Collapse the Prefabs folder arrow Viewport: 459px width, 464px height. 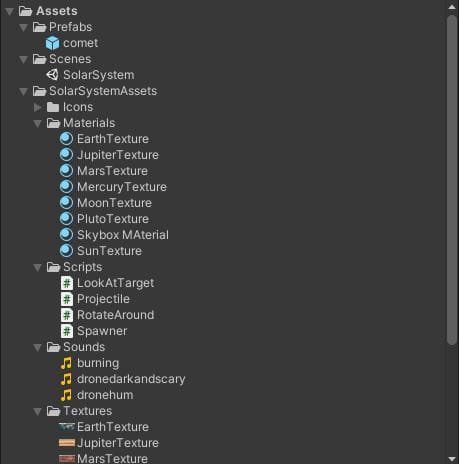click(x=23, y=28)
